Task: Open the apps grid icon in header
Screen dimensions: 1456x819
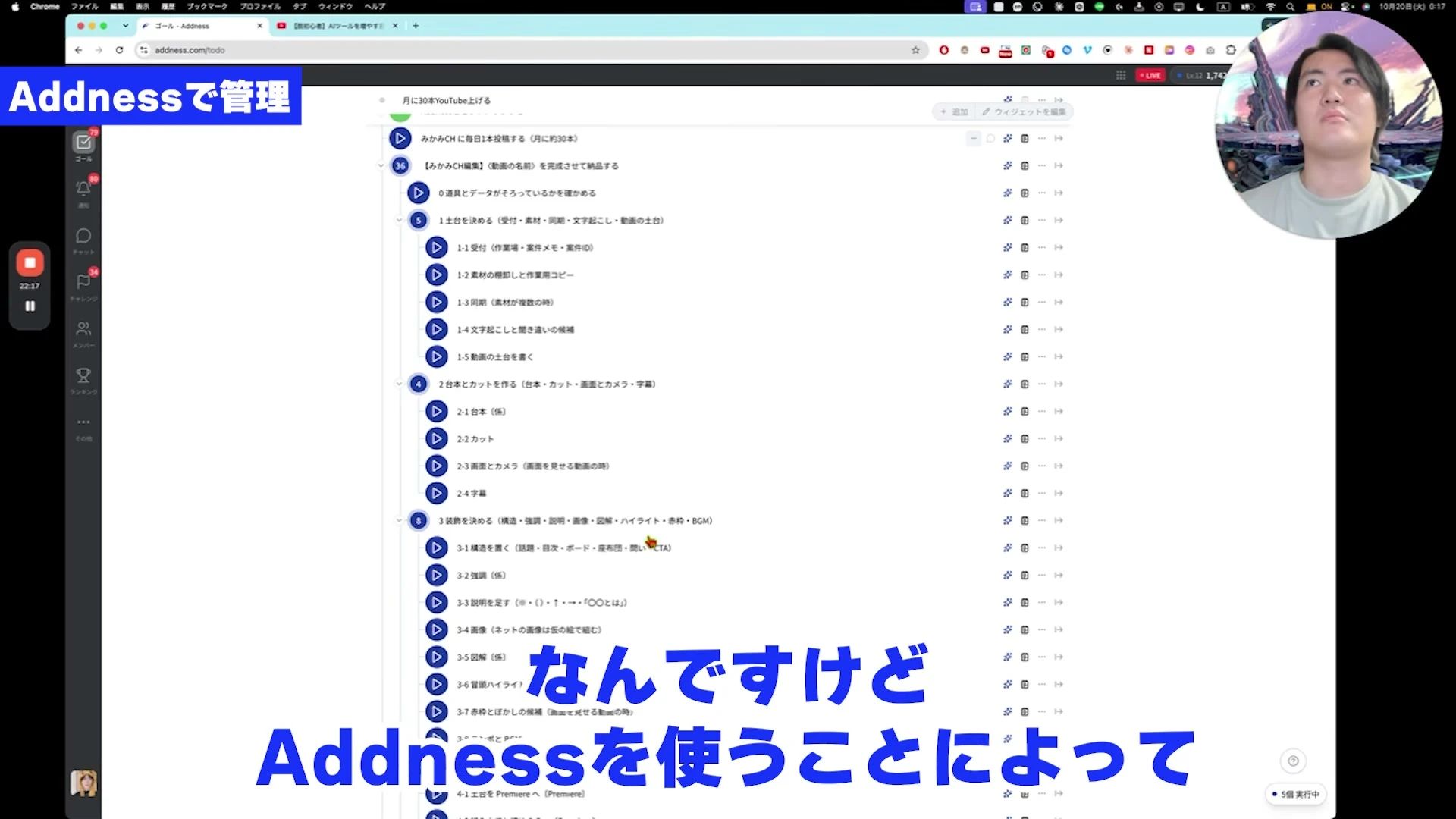Action: 1121,75
